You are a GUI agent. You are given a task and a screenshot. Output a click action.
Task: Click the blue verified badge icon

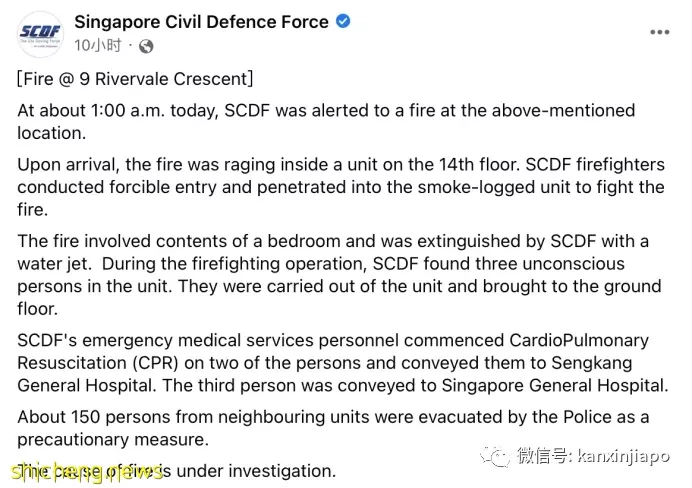pos(343,21)
